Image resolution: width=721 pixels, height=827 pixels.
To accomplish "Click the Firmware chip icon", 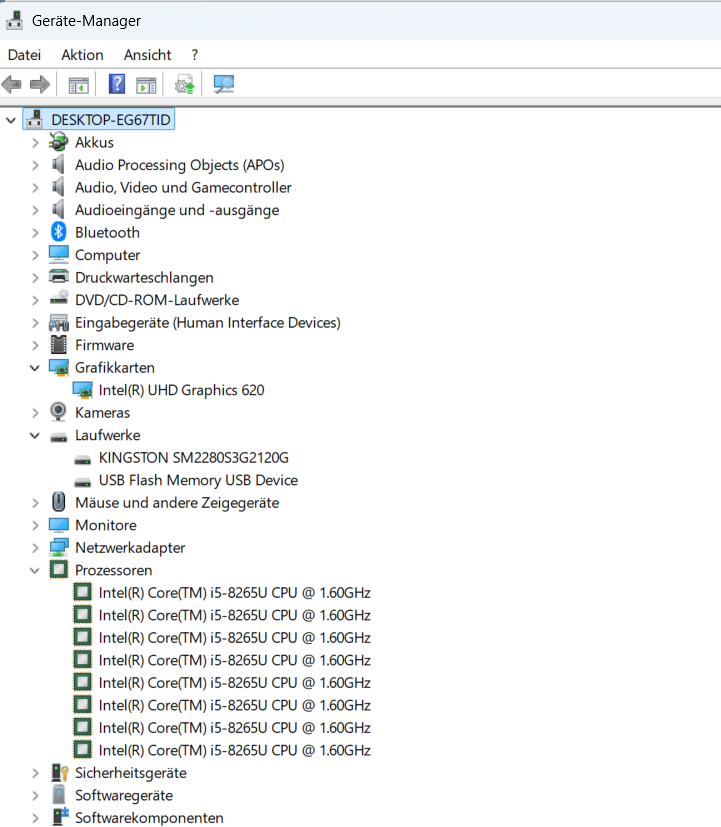I will coord(59,345).
